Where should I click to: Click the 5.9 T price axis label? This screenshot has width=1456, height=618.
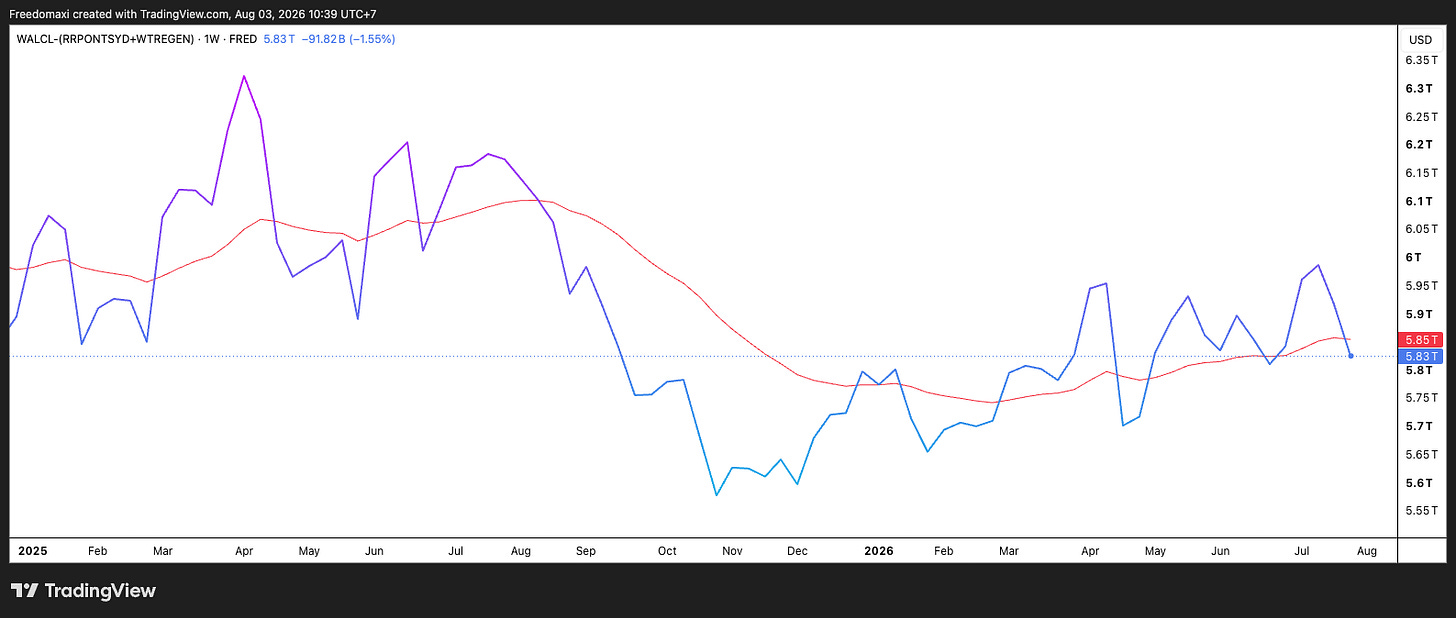[x=1420, y=314]
